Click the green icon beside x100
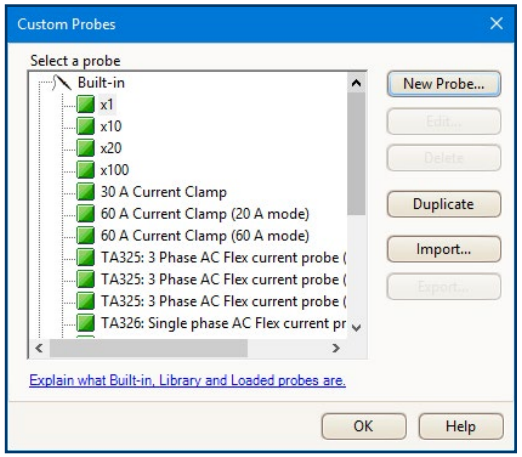Image resolution: width=522 pixels, height=457 pixels. coord(86,170)
